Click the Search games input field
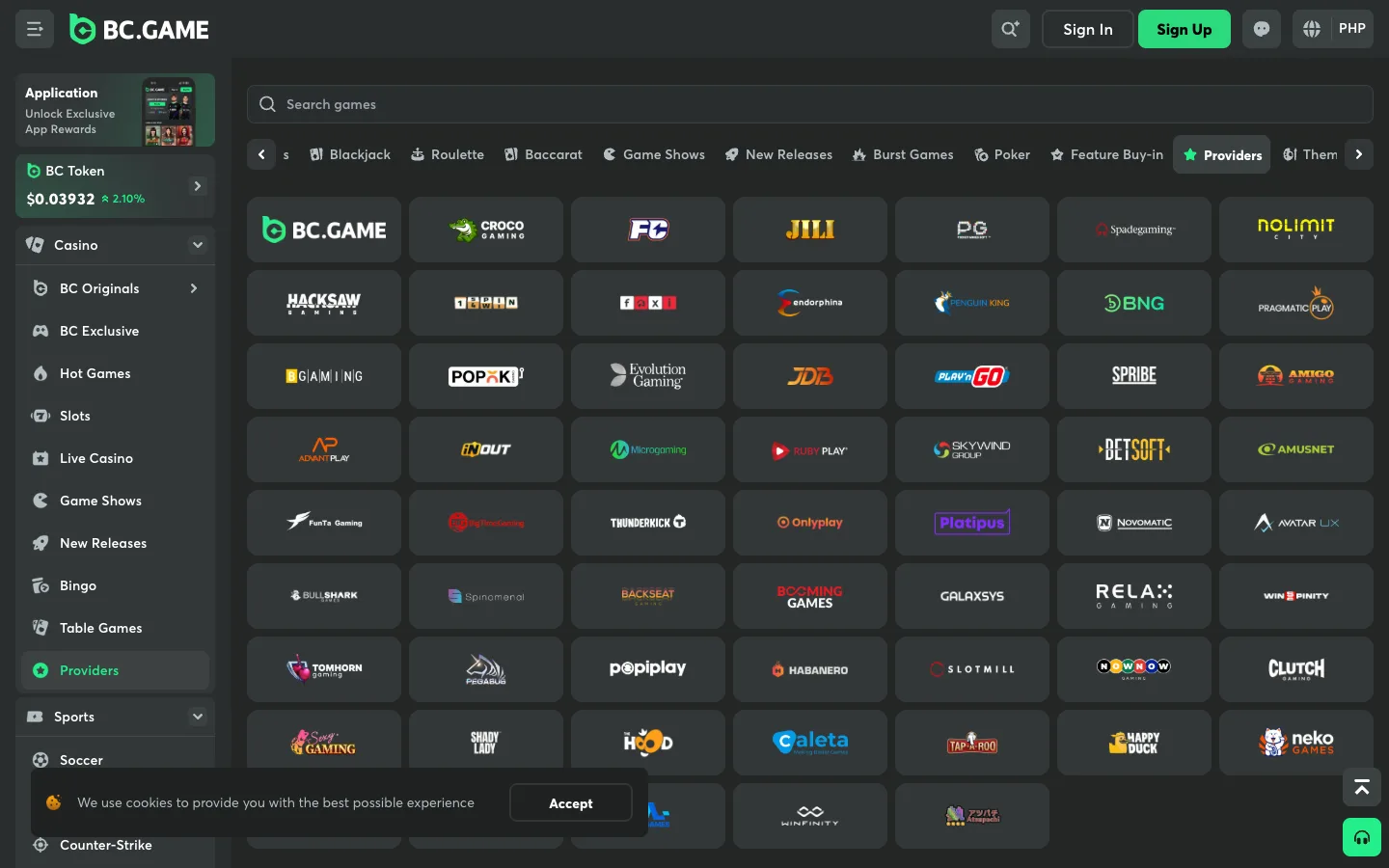 810,104
